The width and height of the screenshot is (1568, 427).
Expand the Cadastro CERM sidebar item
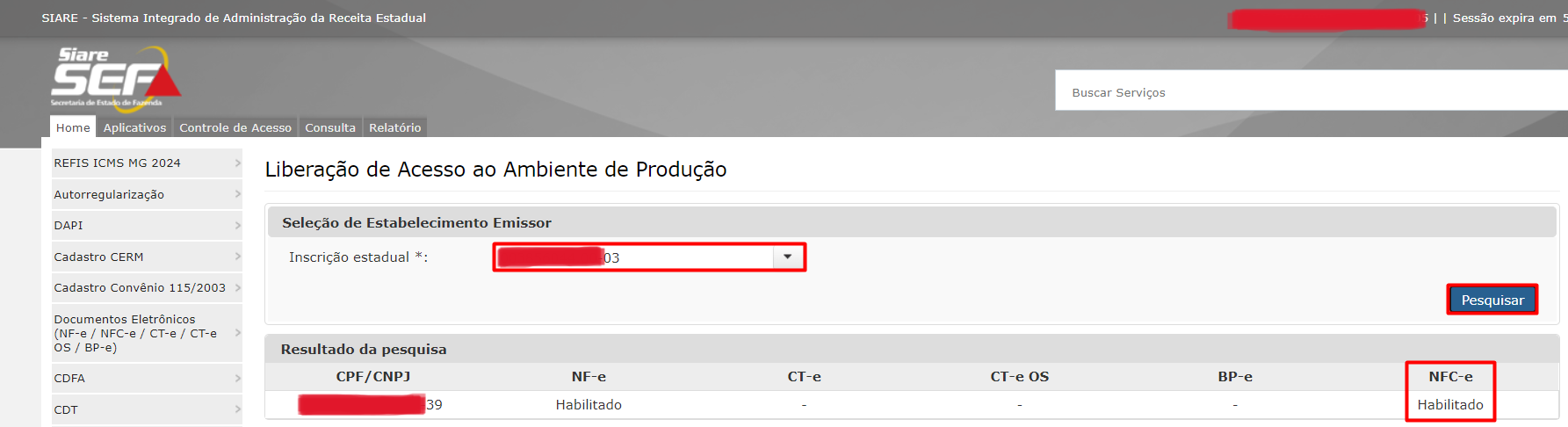point(146,257)
